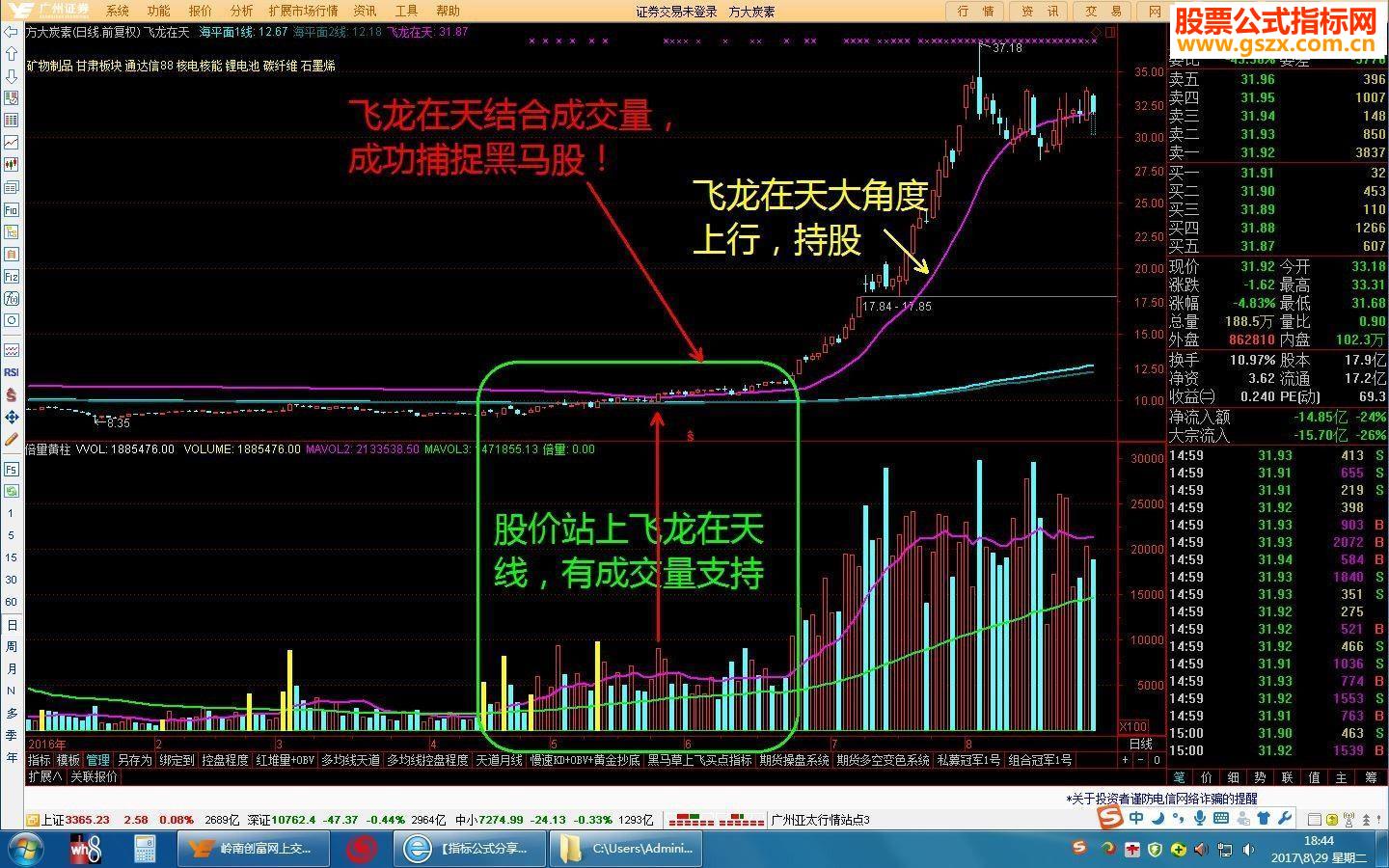This screenshot has height=868, width=1389.
Task: Select the 红堆量+OBV indicator tab
Action: [x=285, y=760]
